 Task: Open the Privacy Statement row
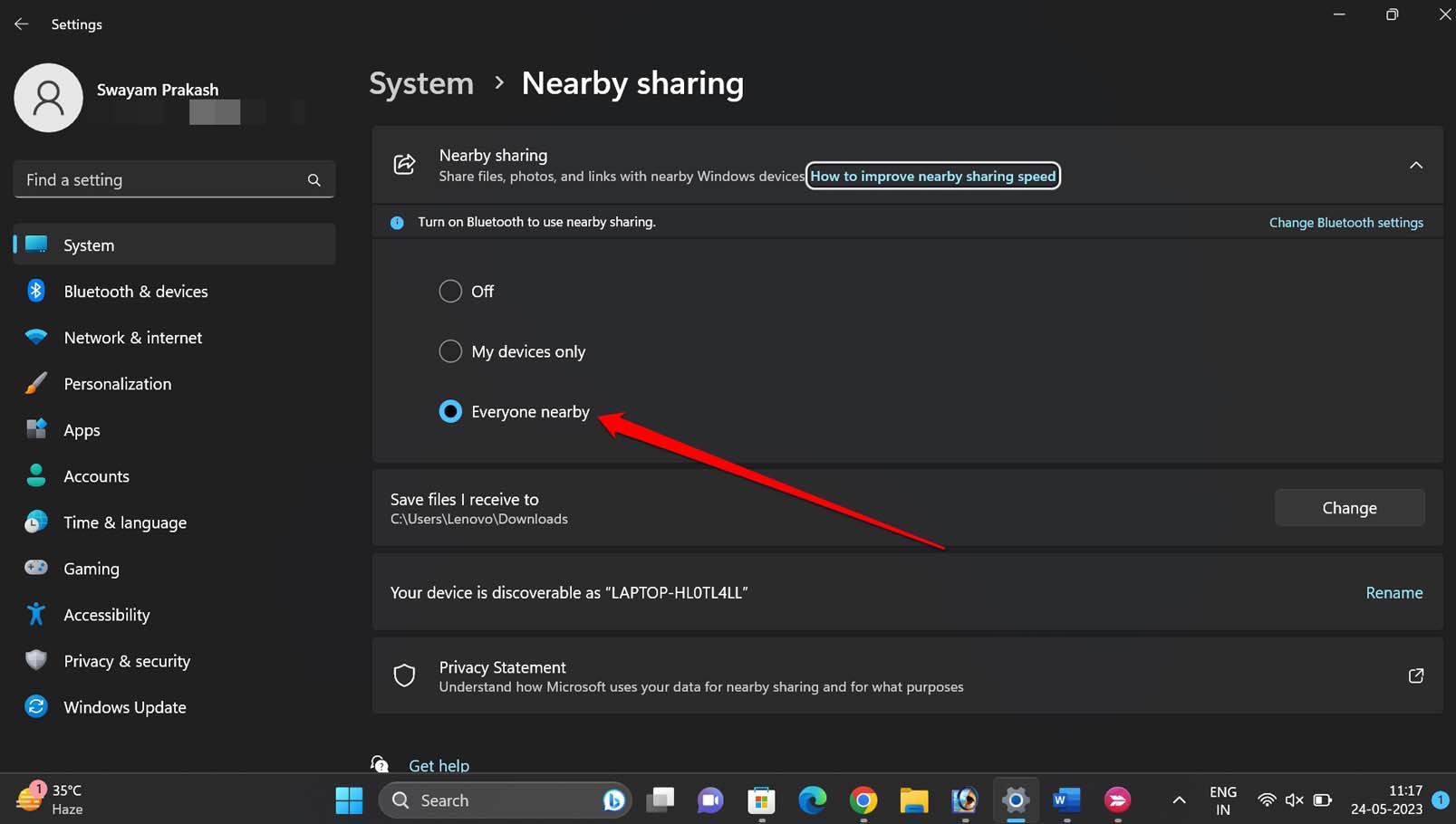[x=907, y=675]
